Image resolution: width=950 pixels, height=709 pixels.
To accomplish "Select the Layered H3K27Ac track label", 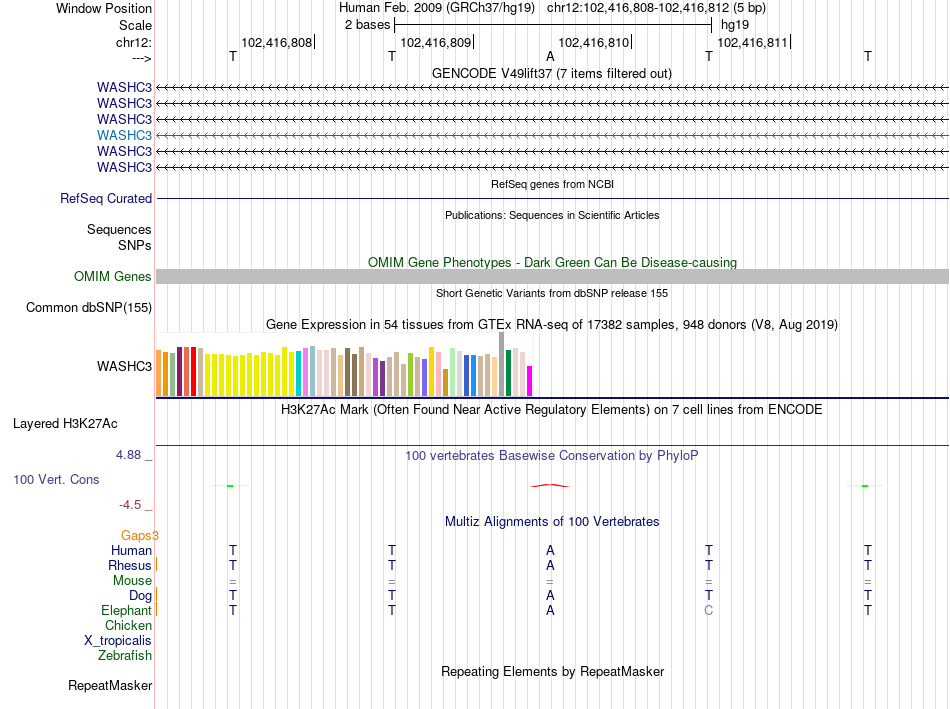I will click(x=65, y=424).
